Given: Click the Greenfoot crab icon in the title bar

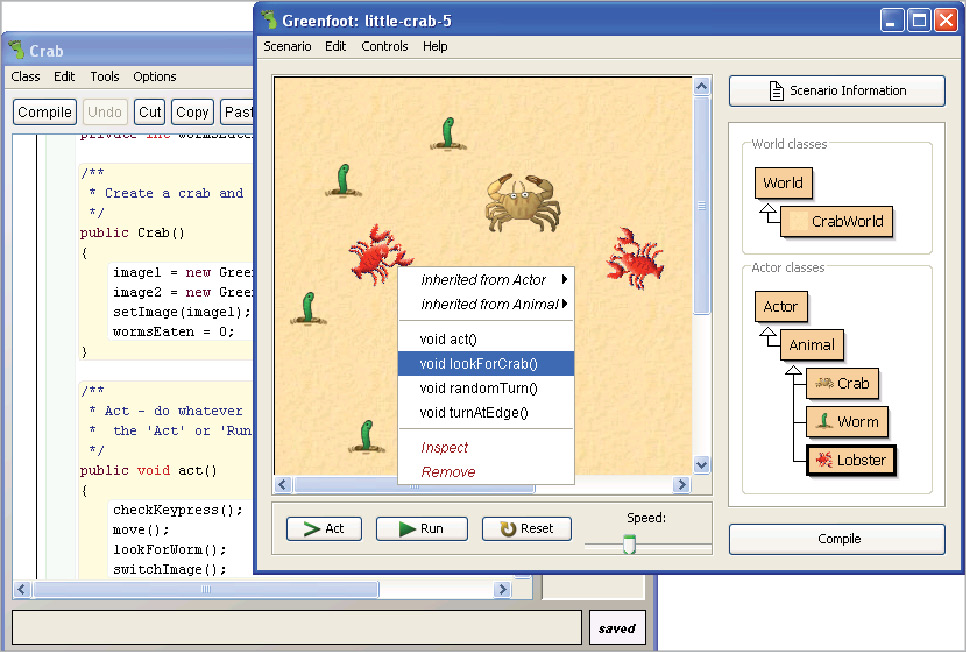Looking at the screenshot, I should pos(268,18).
